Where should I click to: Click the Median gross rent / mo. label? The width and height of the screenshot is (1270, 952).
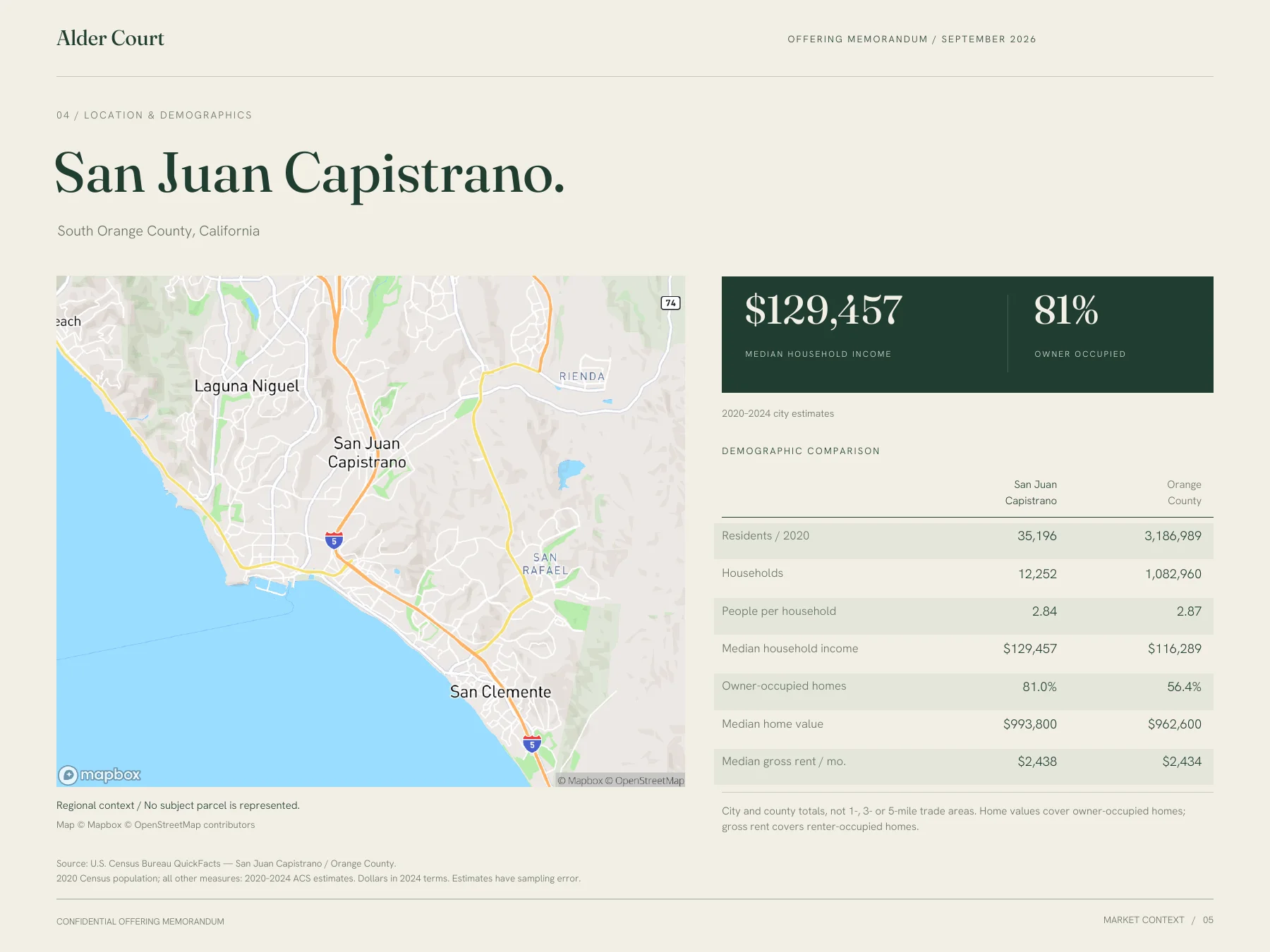tap(784, 762)
